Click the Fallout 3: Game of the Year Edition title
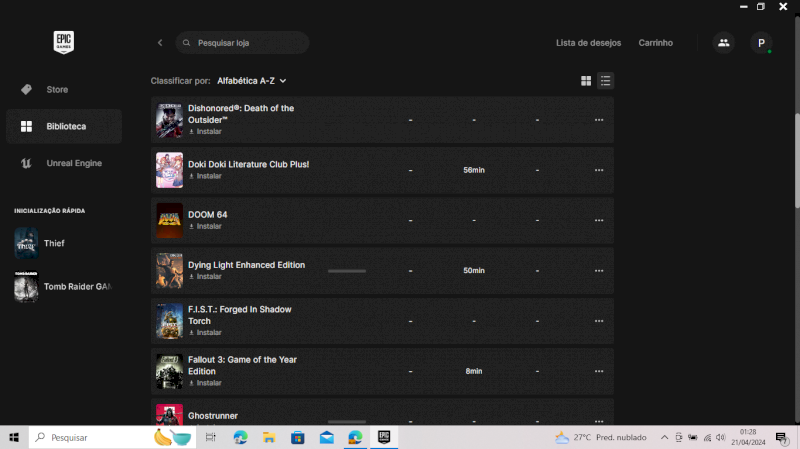Image resolution: width=800 pixels, height=449 pixels. pos(242,365)
